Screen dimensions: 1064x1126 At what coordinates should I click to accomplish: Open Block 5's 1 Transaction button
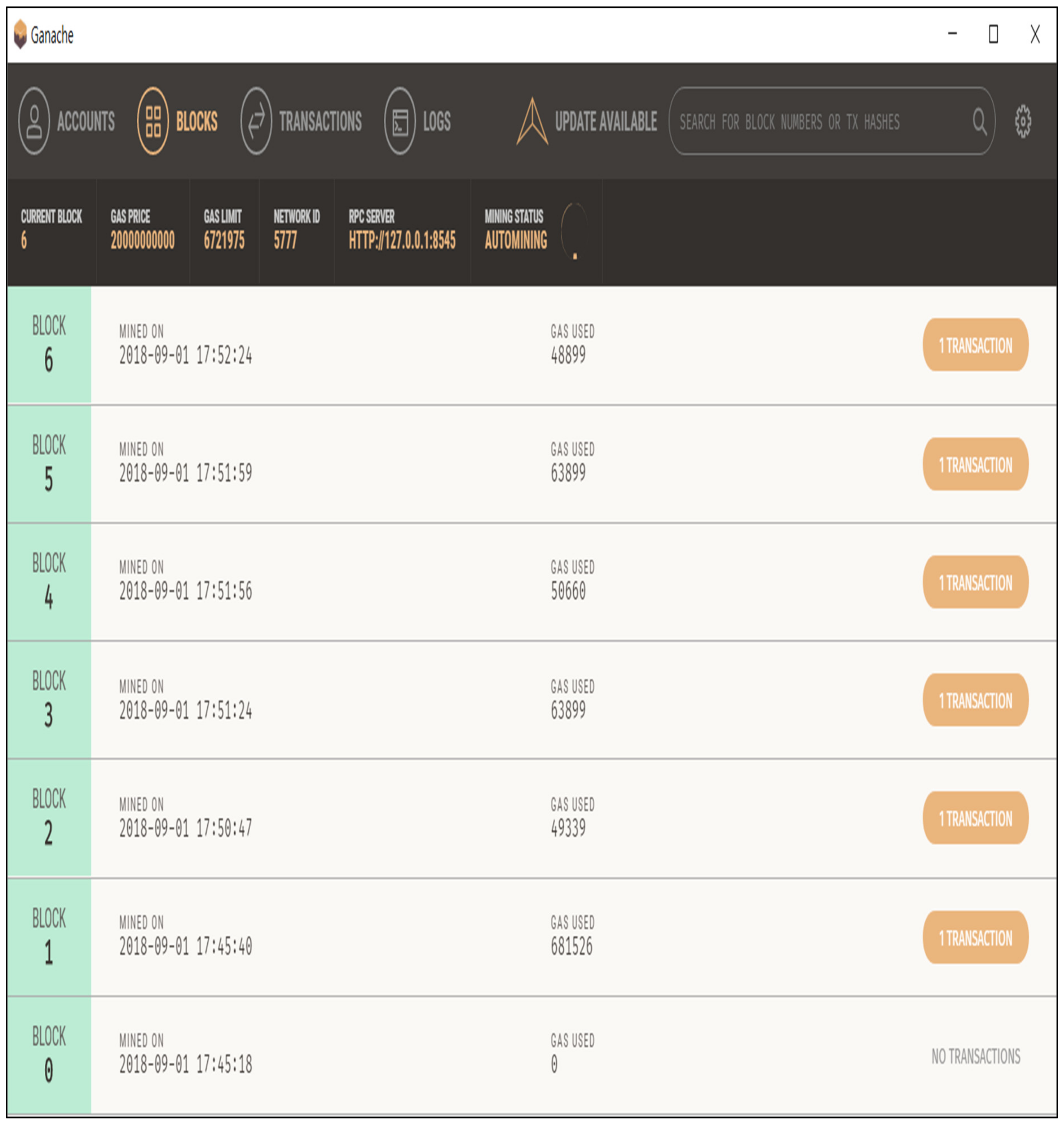tap(975, 465)
